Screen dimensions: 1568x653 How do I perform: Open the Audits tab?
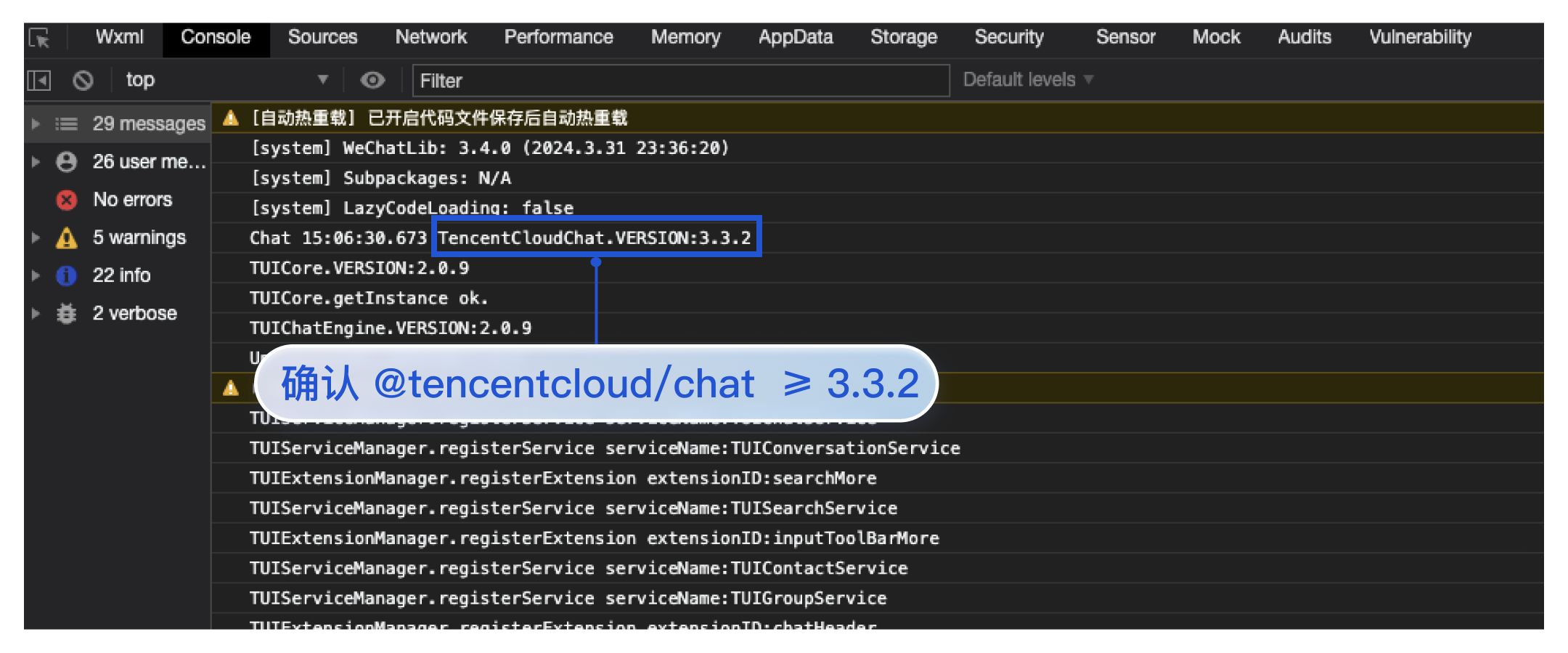point(1304,38)
